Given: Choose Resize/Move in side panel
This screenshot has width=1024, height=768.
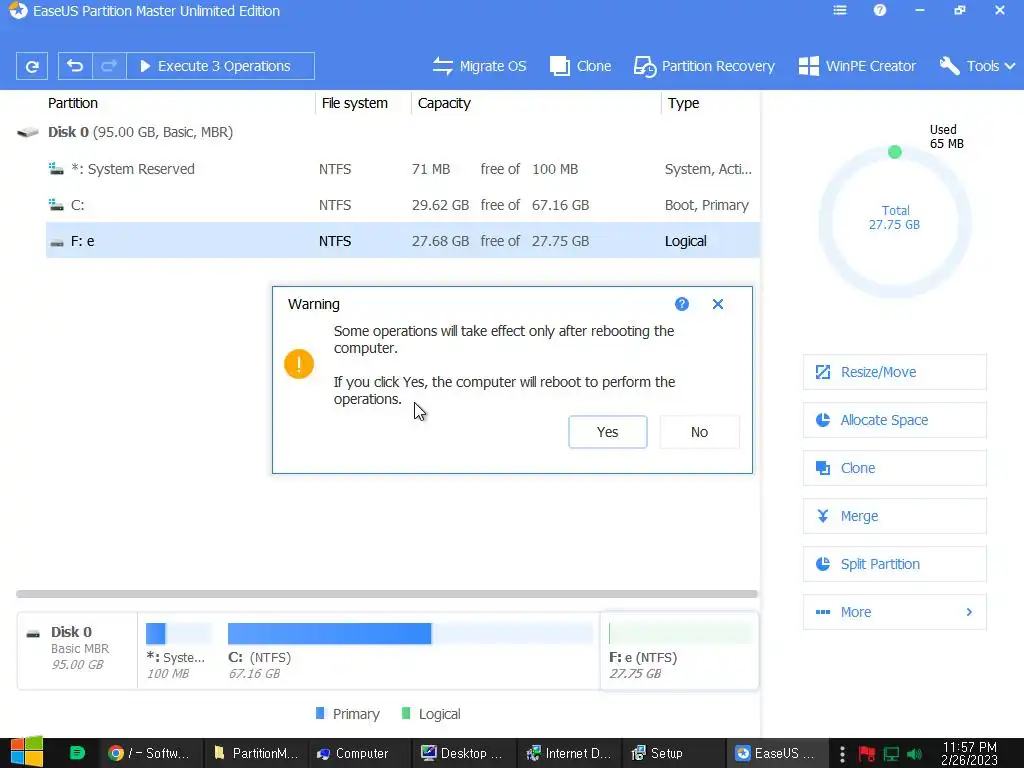Looking at the screenshot, I should point(895,372).
